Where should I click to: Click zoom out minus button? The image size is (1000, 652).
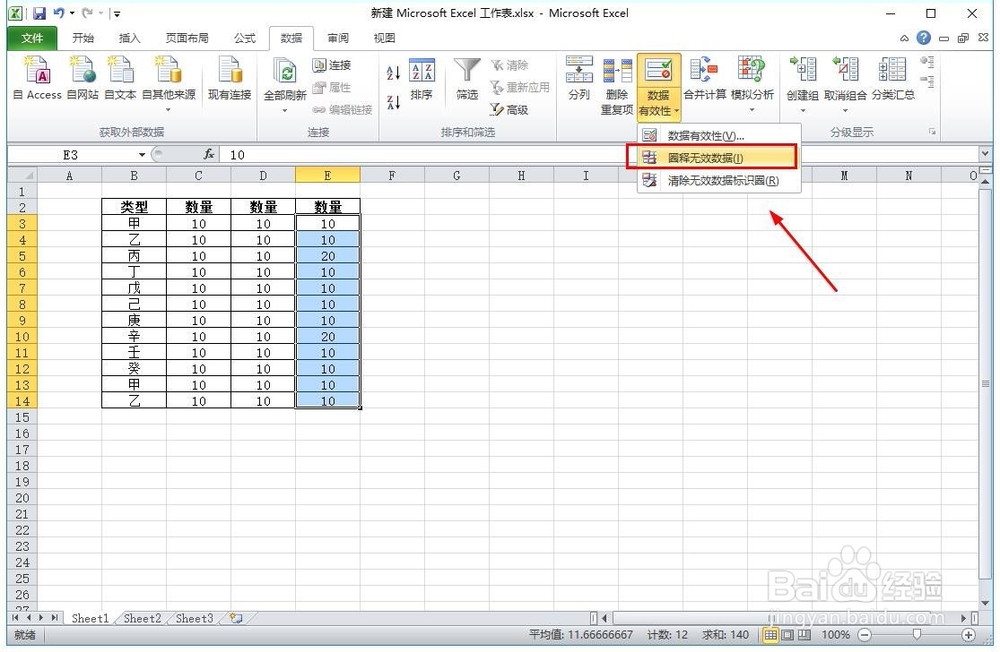pos(865,635)
